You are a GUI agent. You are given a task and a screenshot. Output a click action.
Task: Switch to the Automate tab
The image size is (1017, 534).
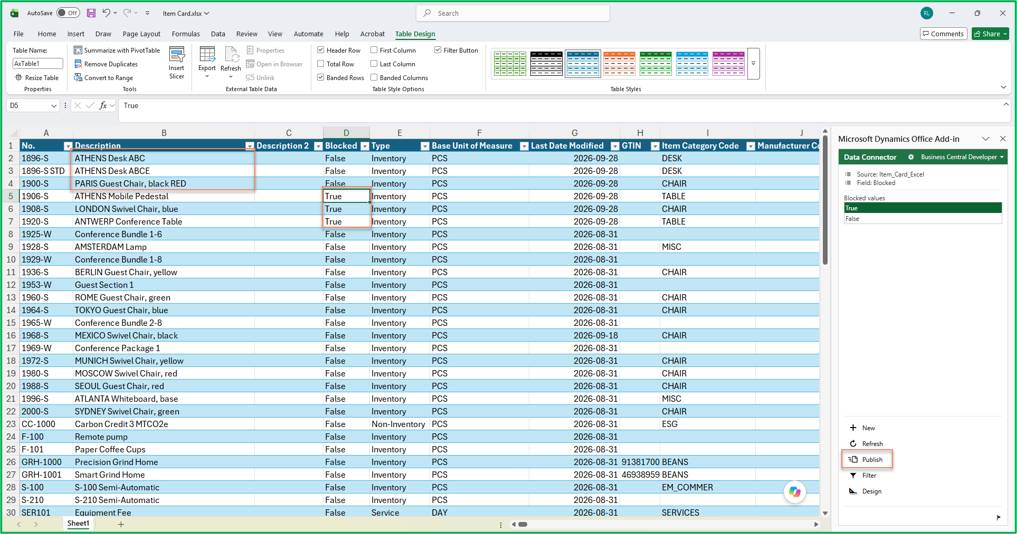pyautogui.click(x=308, y=34)
